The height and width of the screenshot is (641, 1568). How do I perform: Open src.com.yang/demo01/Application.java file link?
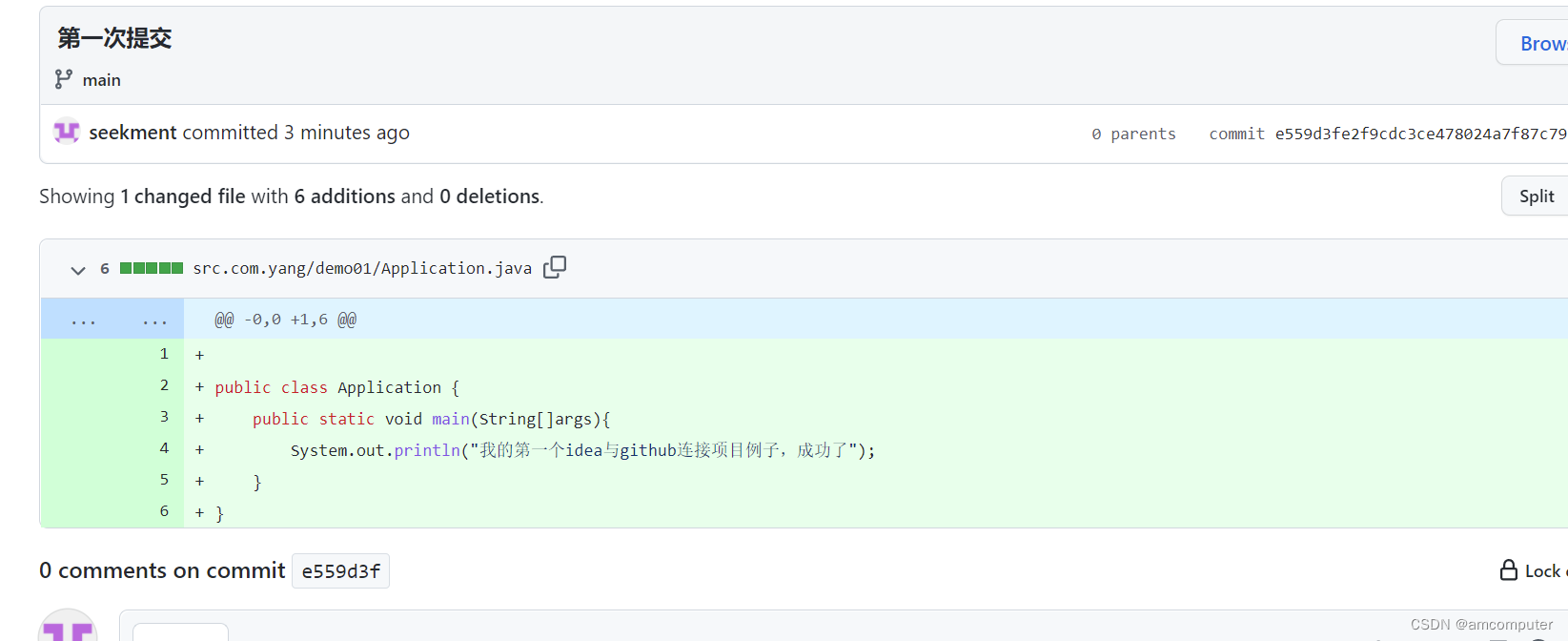(362, 268)
